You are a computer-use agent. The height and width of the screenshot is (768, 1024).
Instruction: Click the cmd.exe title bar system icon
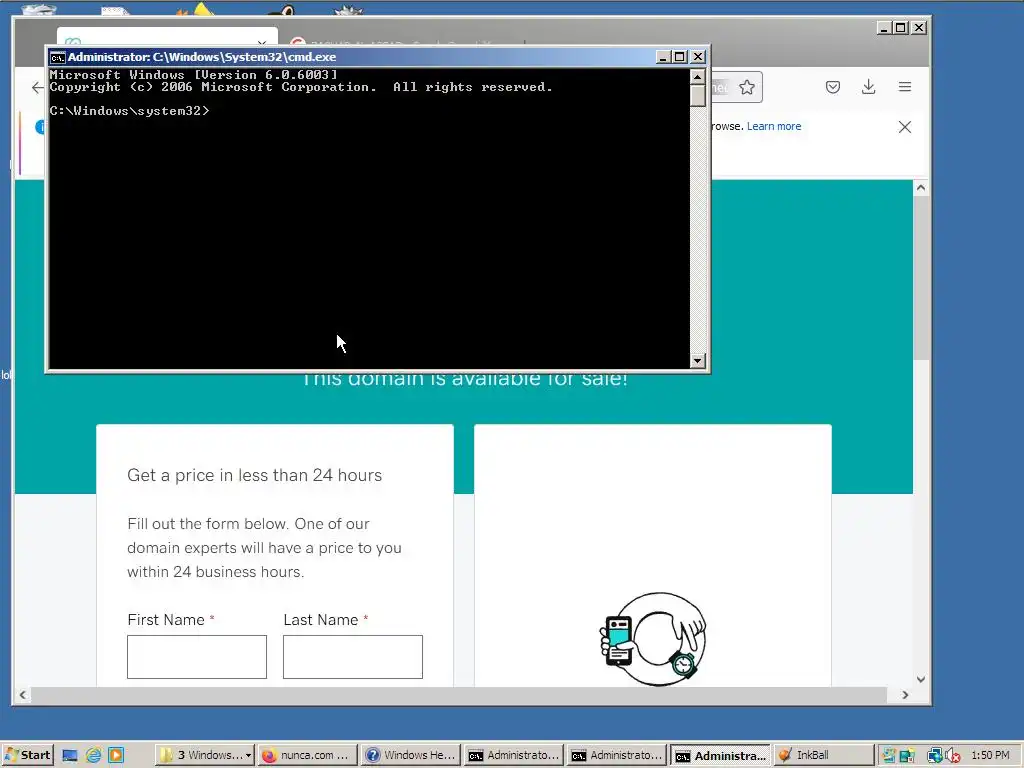(57, 57)
